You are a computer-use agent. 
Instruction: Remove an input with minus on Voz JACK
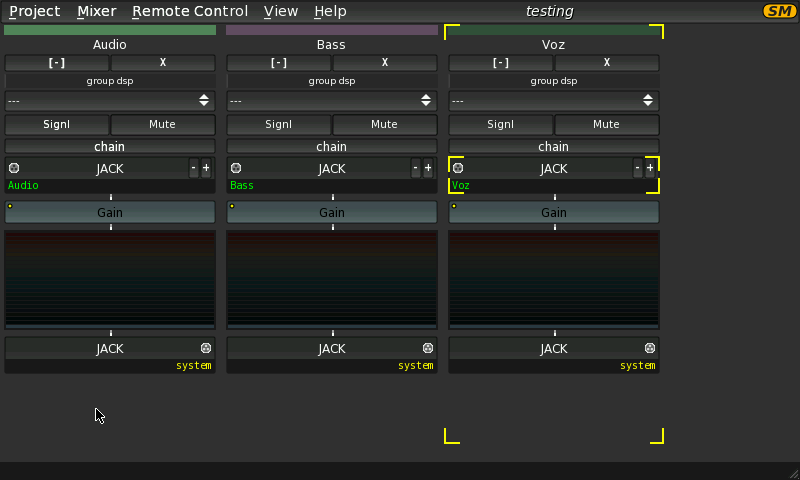[637, 168]
